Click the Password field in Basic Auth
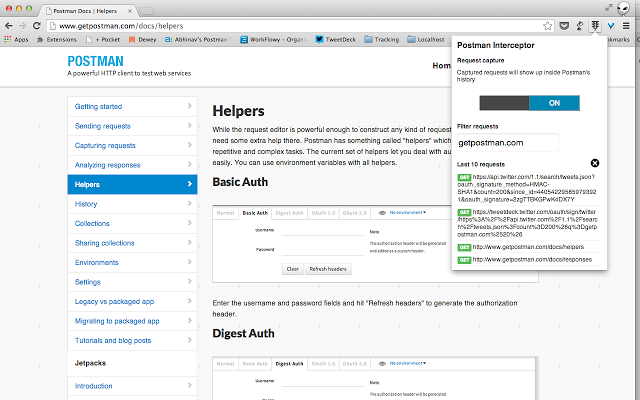 pos(323,250)
